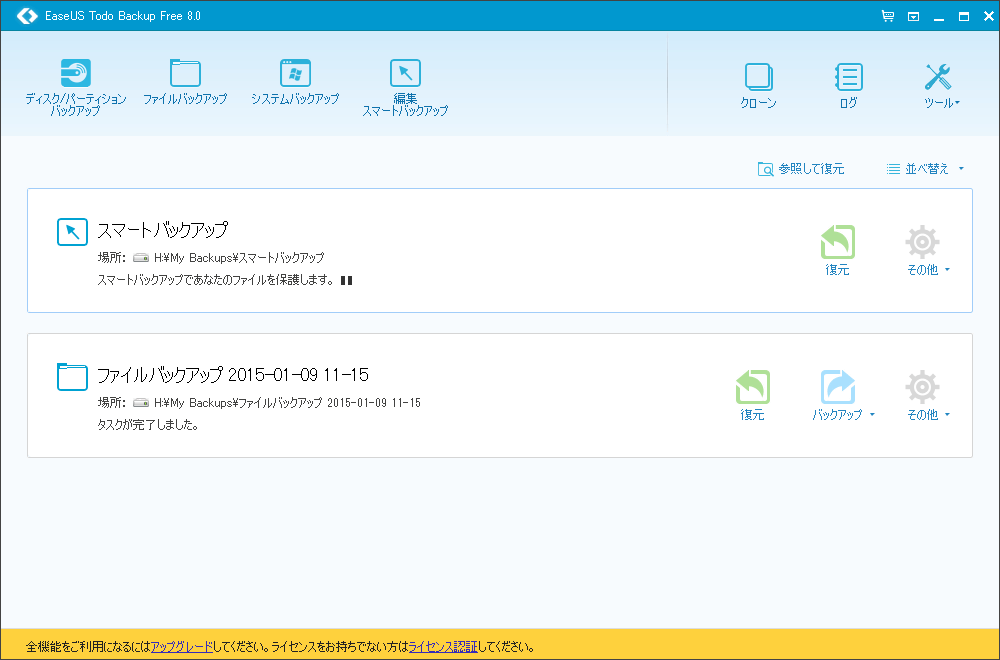Maximize the EaseUS Todo Backup window
The width and height of the screenshot is (1000, 660).
[964, 17]
